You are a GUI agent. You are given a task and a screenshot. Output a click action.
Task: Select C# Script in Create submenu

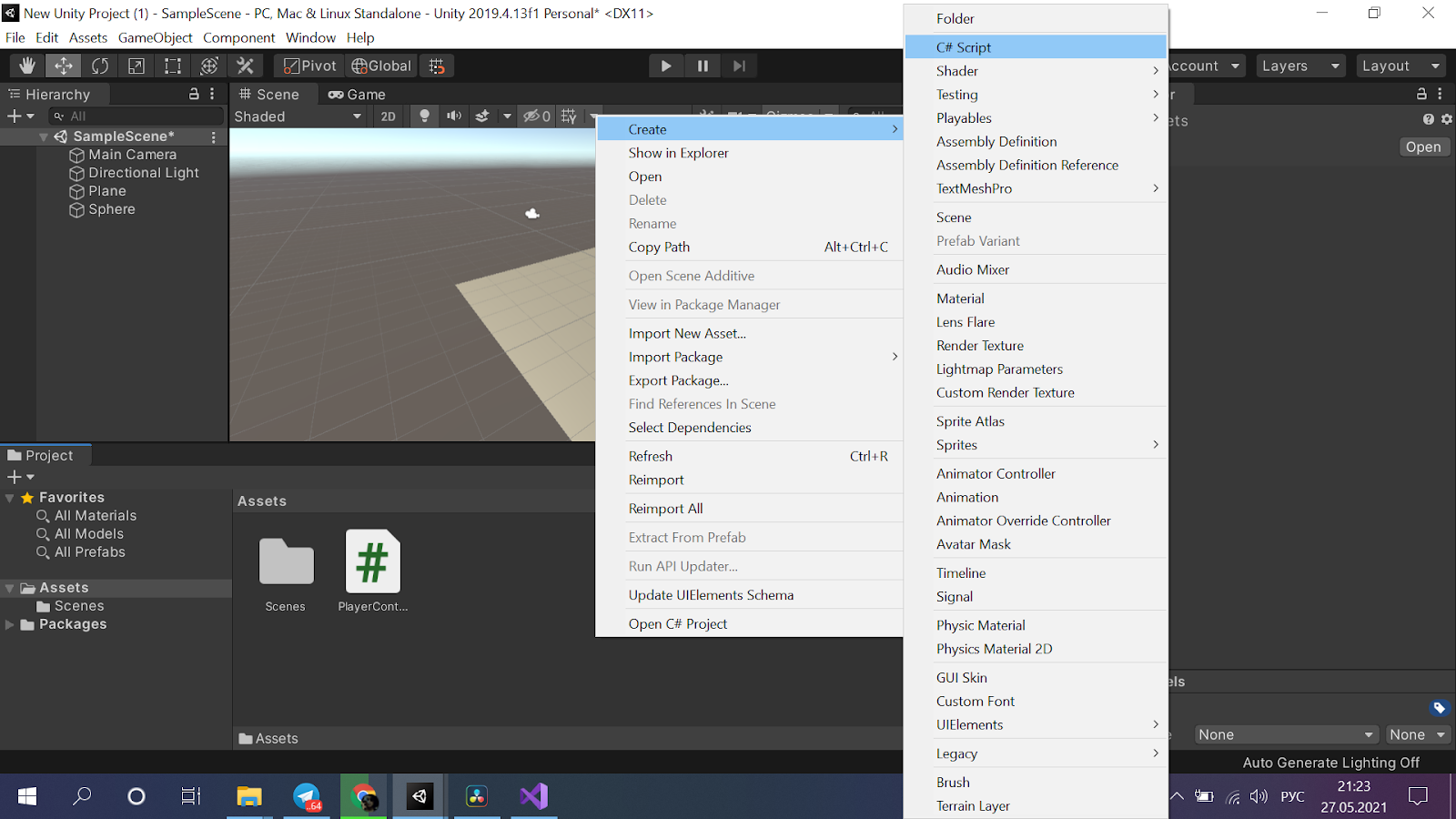(1036, 47)
